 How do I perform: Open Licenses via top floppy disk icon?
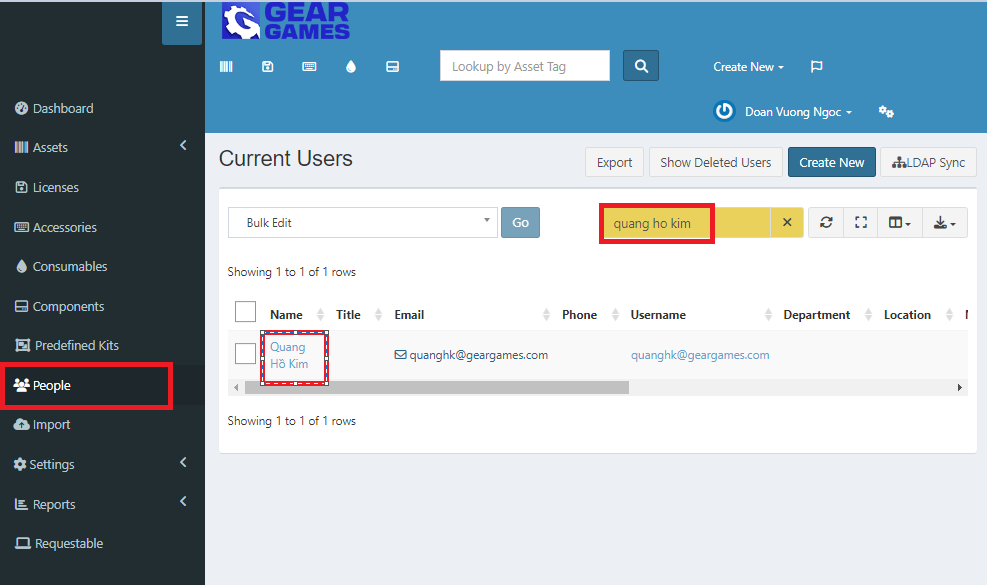coord(267,67)
